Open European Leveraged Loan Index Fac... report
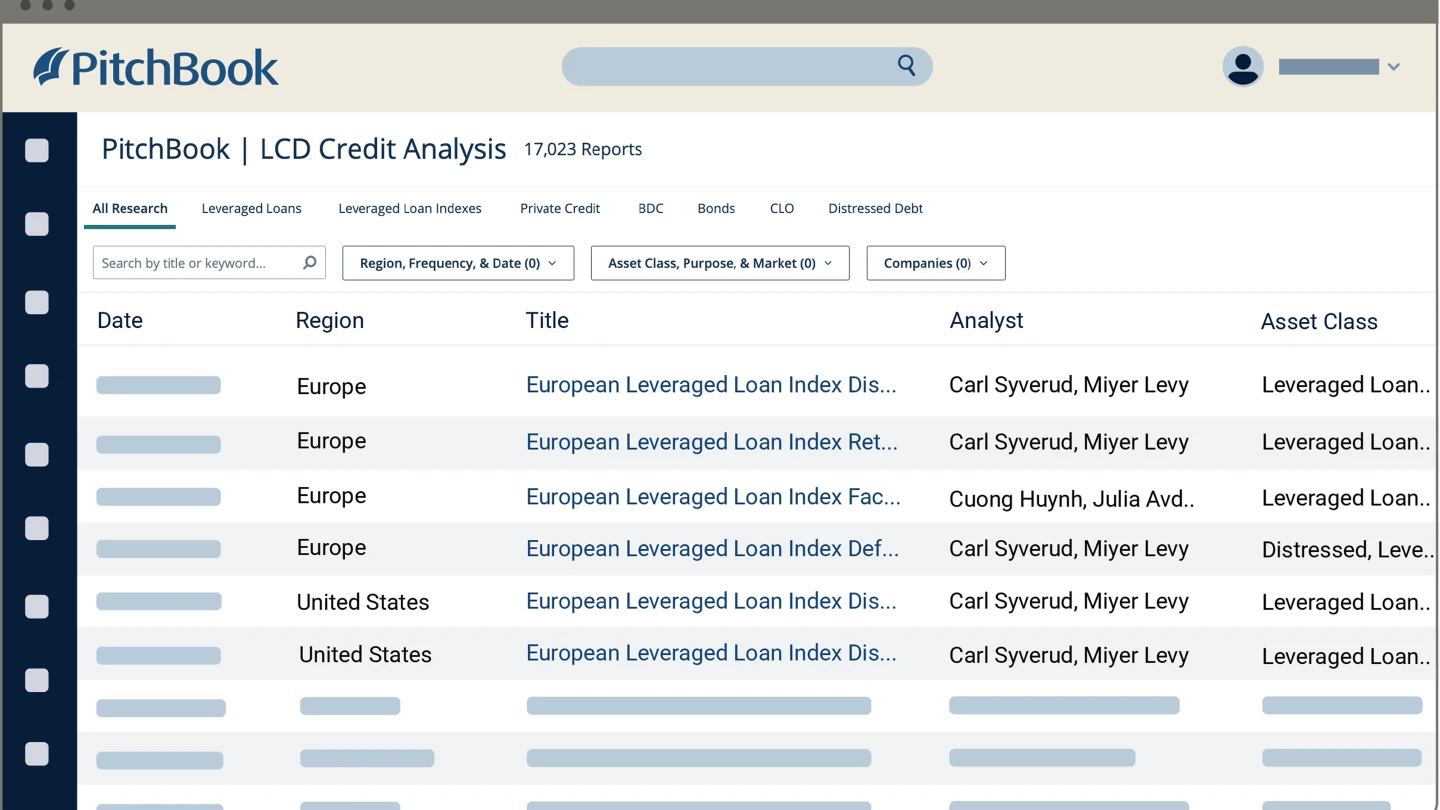Screen dimensions: 1440x810 point(713,497)
